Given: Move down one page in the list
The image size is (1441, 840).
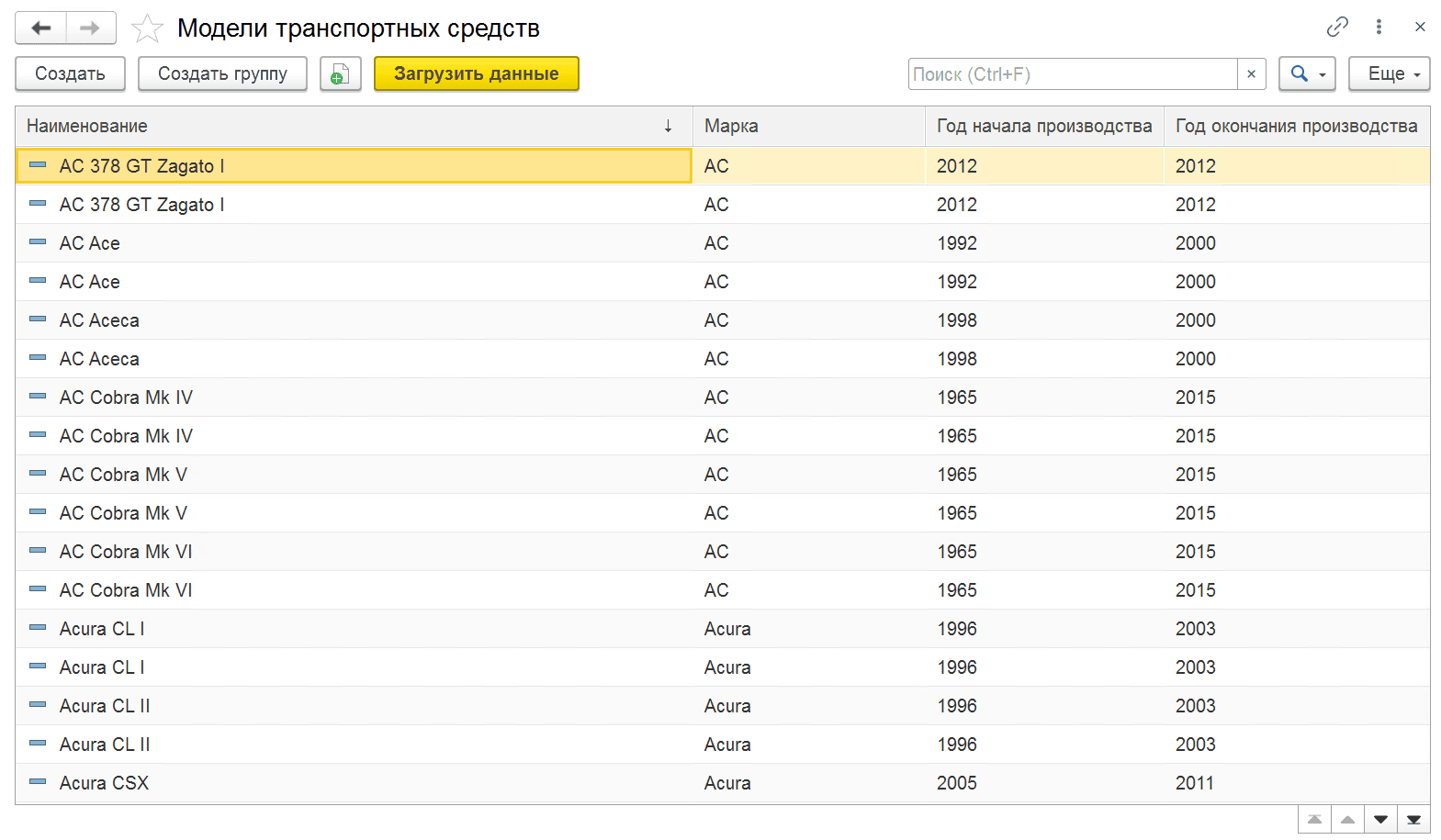Looking at the screenshot, I should (x=1380, y=820).
